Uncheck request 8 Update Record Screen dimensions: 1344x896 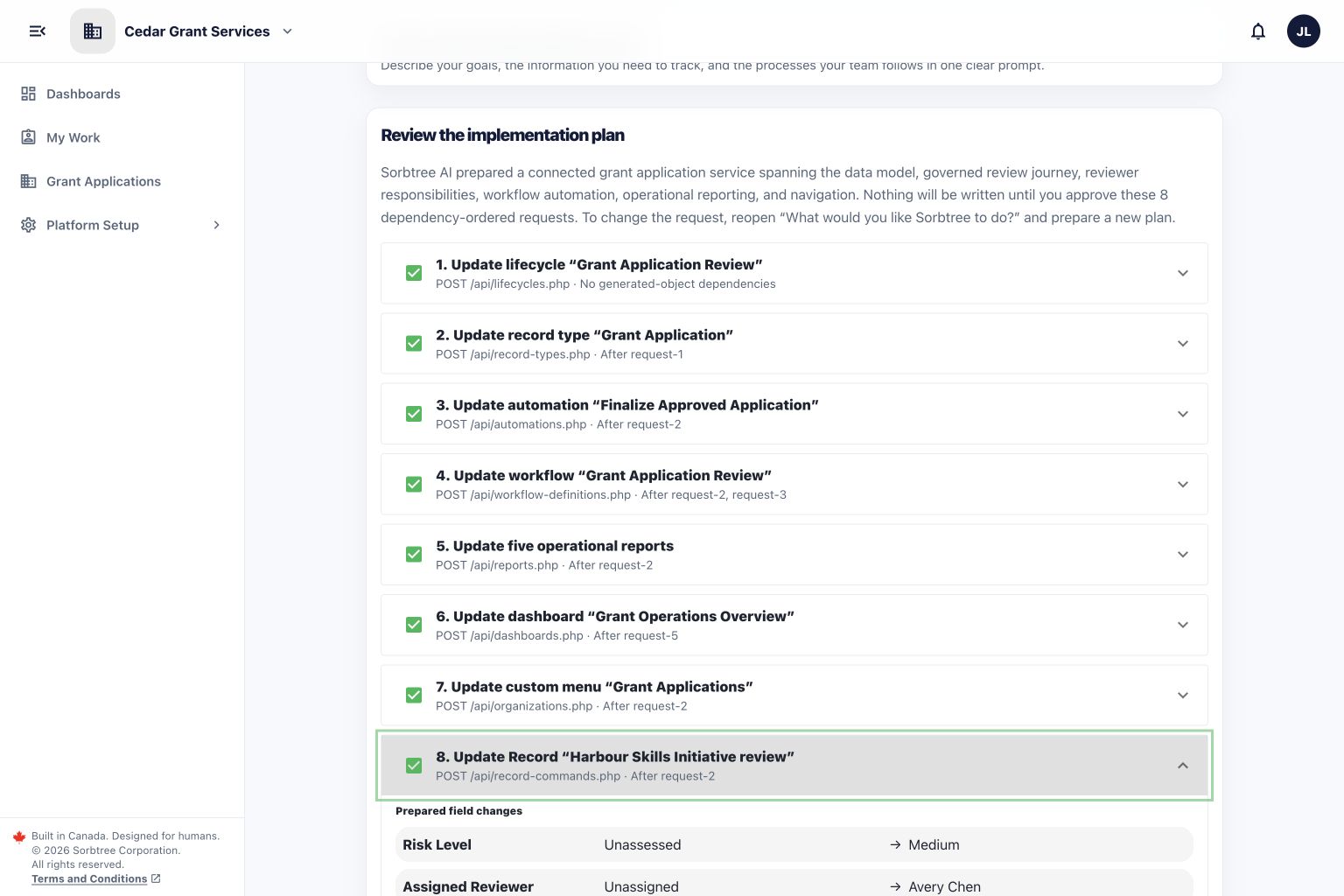pos(414,766)
